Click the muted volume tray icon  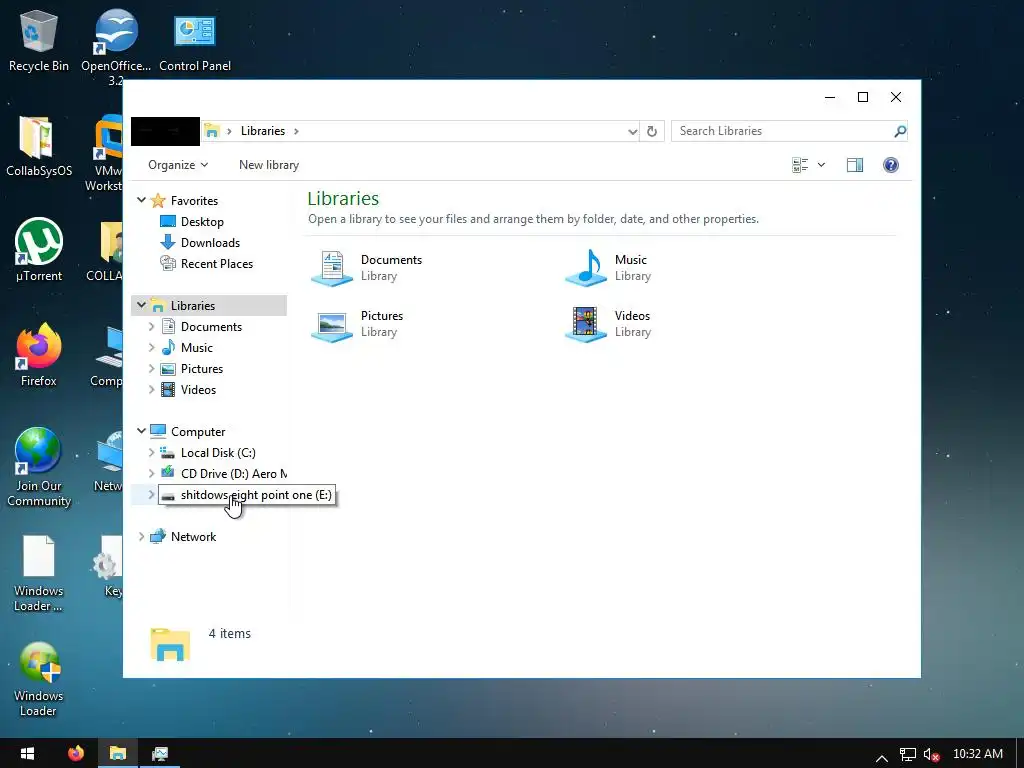click(931, 754)
